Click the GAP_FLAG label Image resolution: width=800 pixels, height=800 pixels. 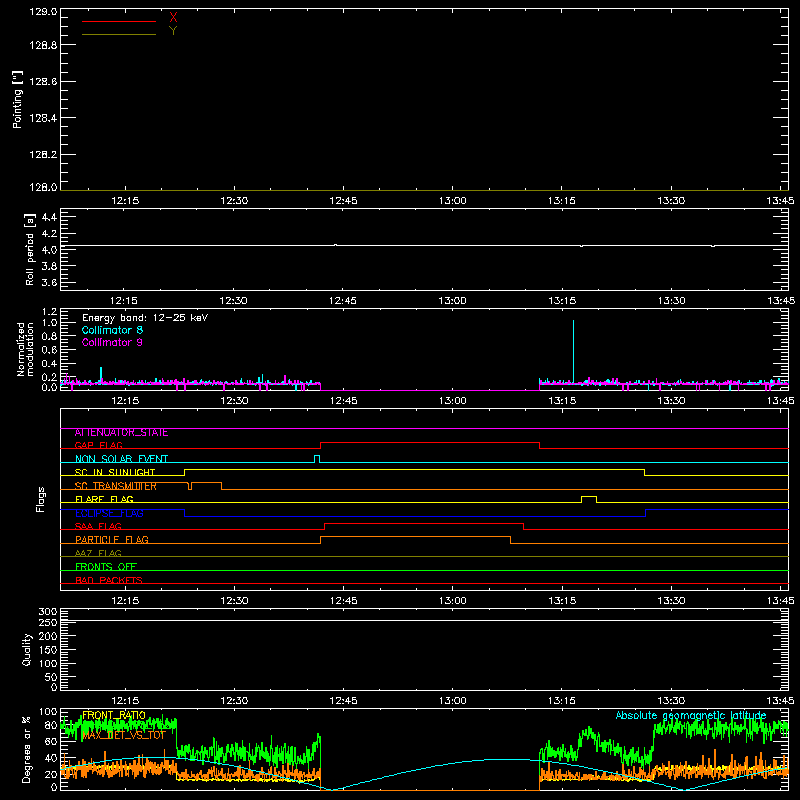tap(98, 446)
